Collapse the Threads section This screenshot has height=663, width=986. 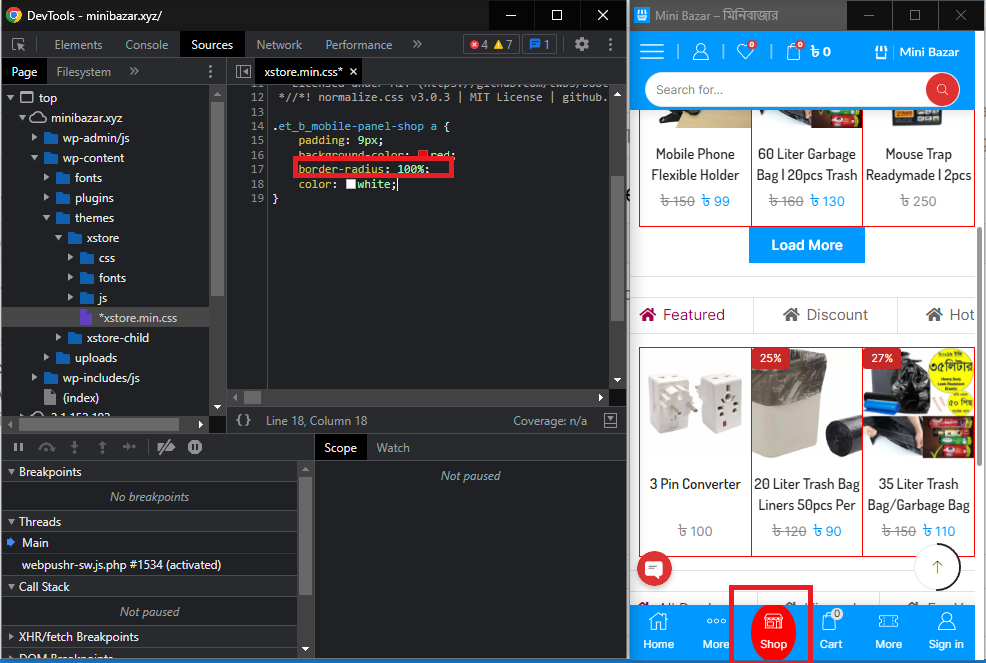click(11, 522)
